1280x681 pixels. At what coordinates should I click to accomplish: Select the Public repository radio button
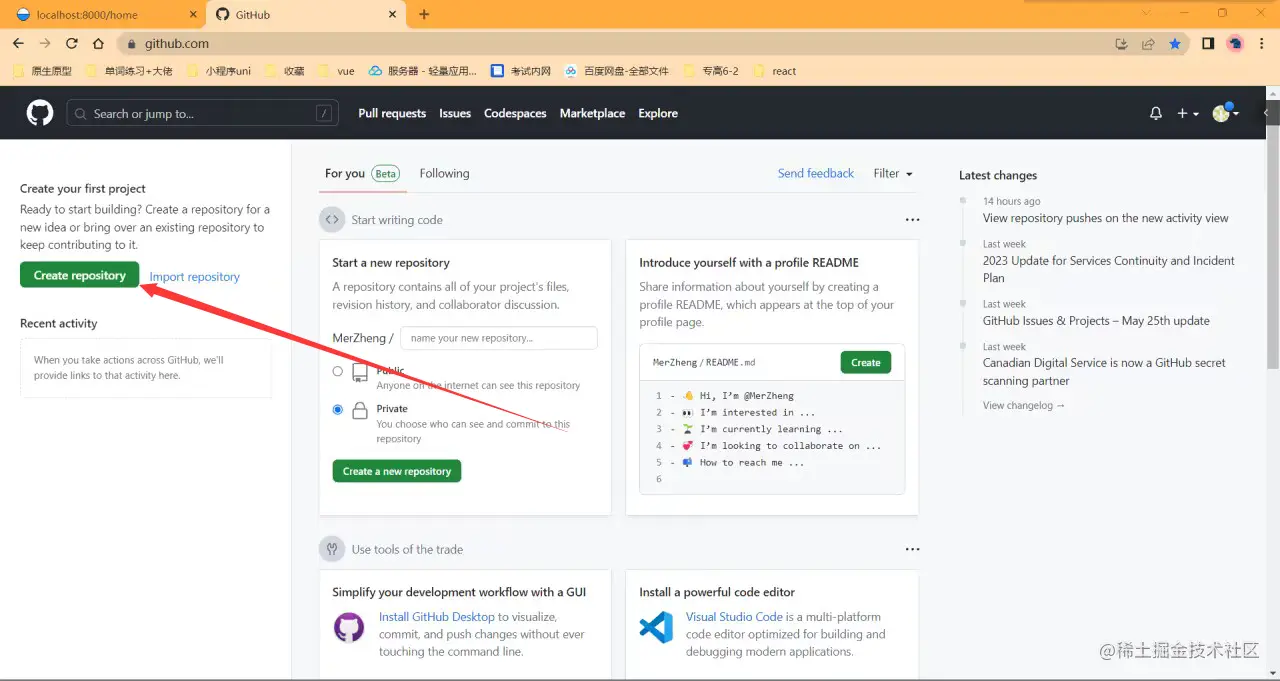click(338, 371)
